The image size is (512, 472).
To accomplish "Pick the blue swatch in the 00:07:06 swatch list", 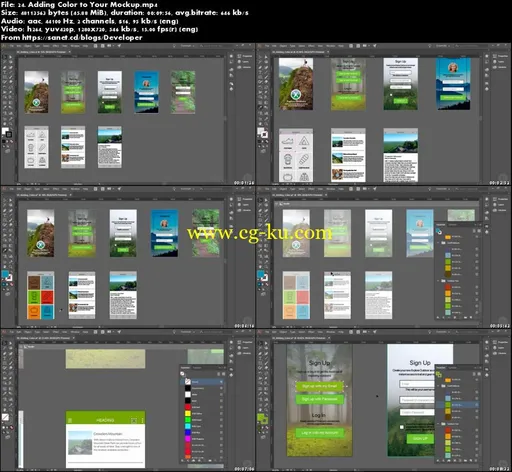I will [x=188, y=433].
